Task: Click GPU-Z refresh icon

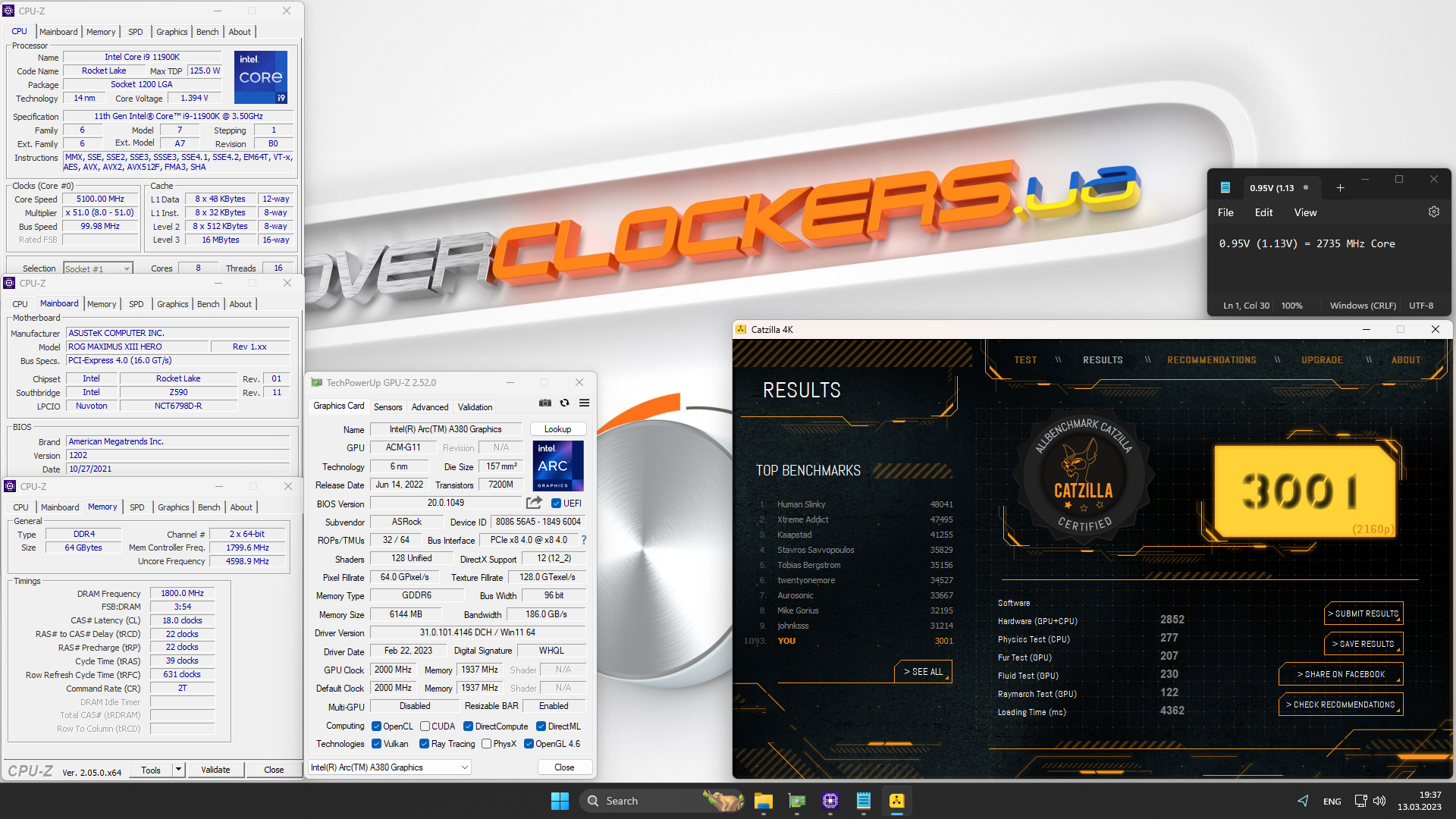Action: [x=564, y=403]
